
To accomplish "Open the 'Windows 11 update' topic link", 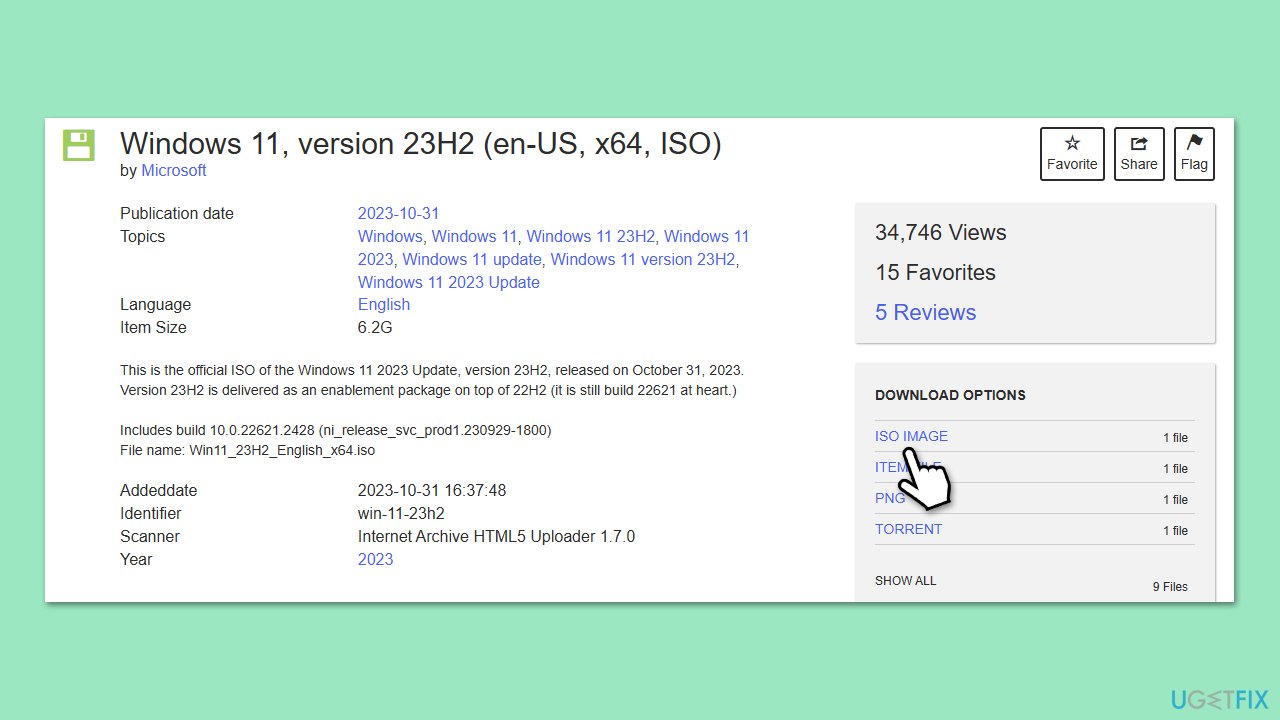I will point(472,259).
